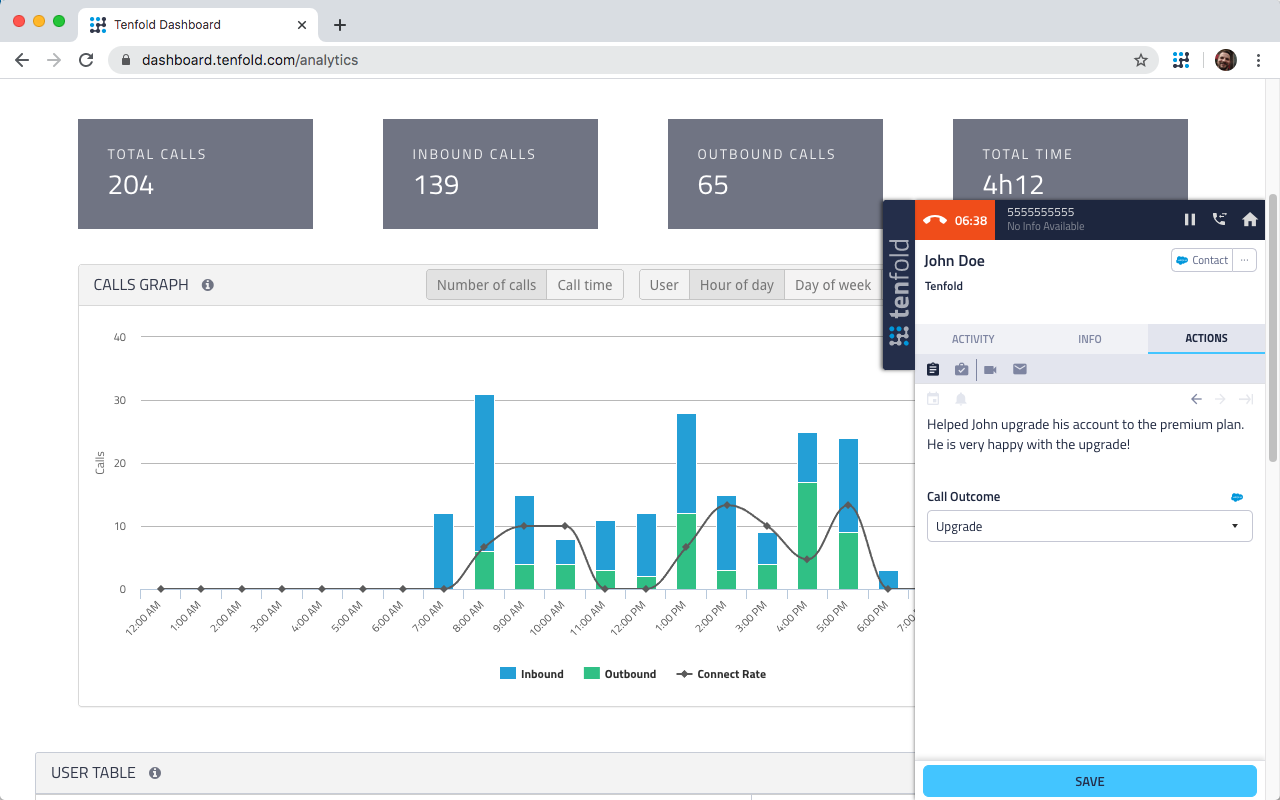Open the Info tab

click(x=1089, y=339)
